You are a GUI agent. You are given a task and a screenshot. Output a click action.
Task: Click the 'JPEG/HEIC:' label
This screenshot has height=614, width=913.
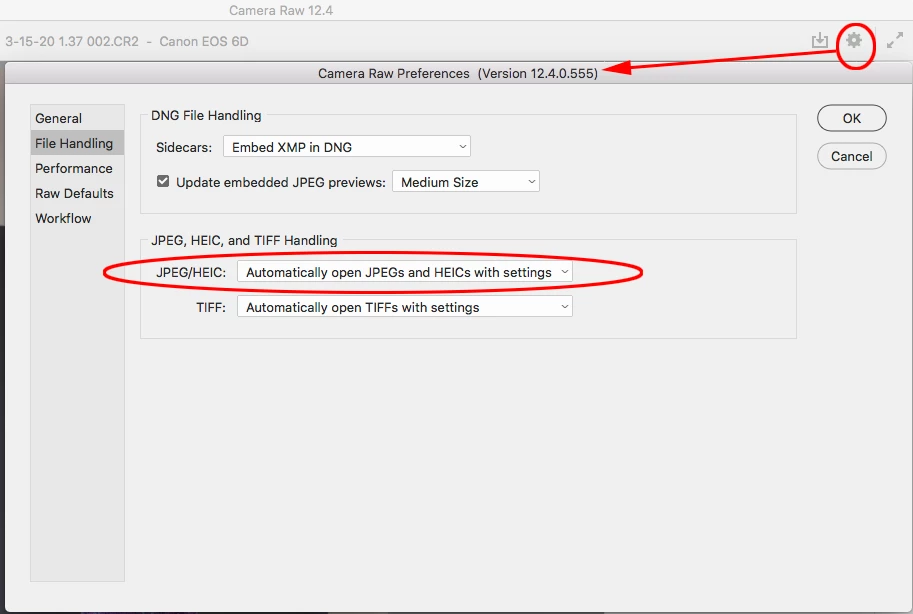pyautogui.click(x=191, y=273)
